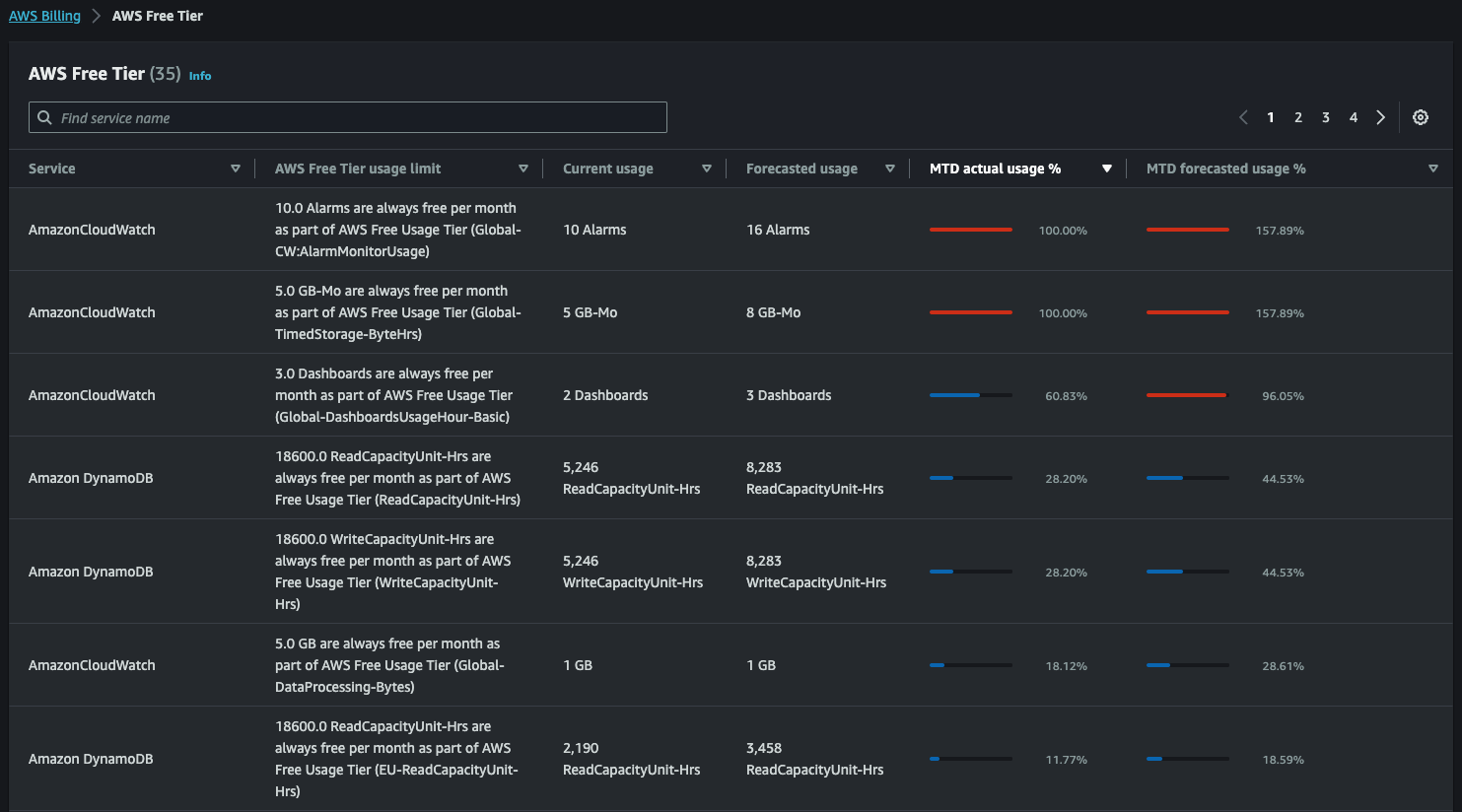Click the 8 GB-Mo forecasted cell

(773, 312)
